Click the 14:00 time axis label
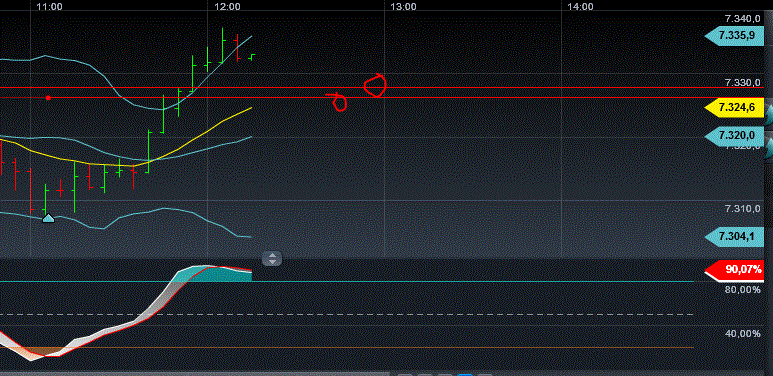 click(580, 7)
